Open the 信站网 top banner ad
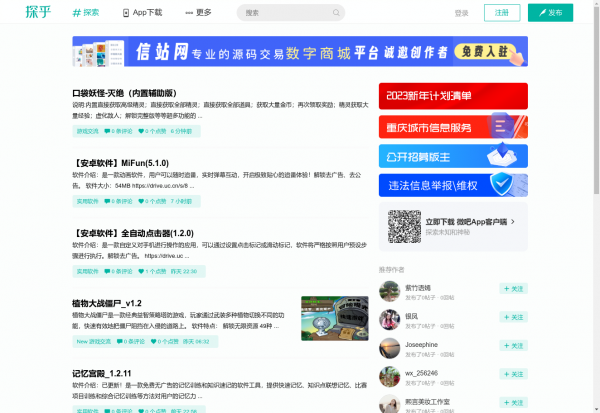Image resolution: width=600 pixels, height=413 pixels. (300, 52)
